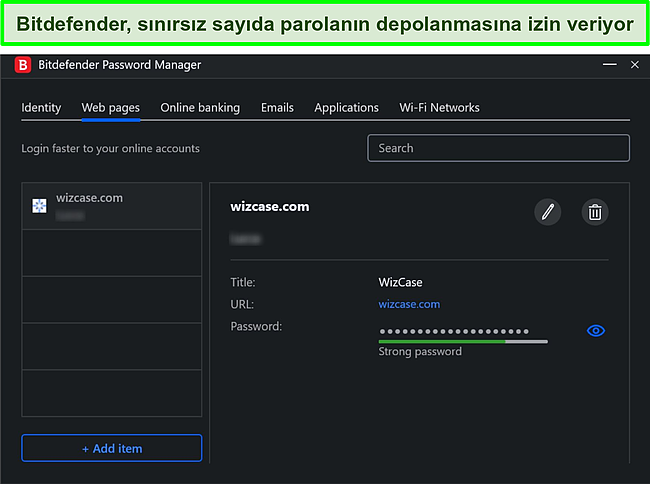
Task: Click the wizcase.com favicon in list
Action: coord(39,206)
